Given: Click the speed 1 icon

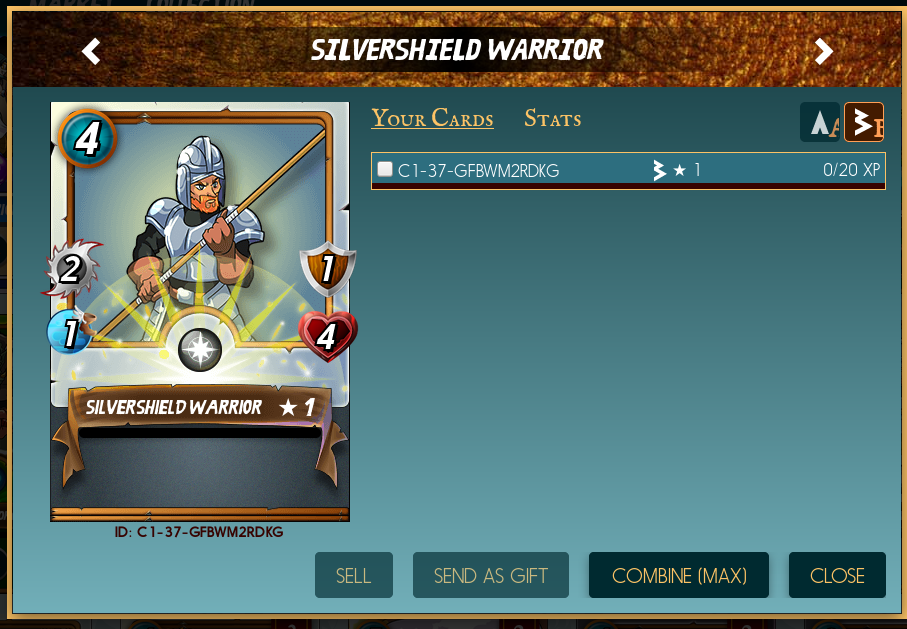Looking at the screenshot, I should 71,332.
